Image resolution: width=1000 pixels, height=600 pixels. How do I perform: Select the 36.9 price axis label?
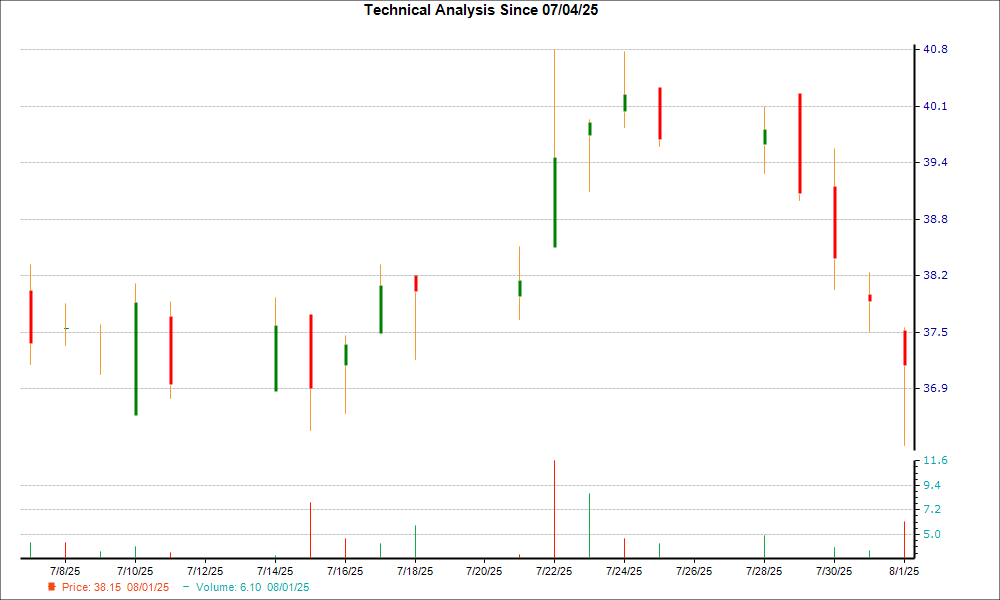tap(935, 388)
